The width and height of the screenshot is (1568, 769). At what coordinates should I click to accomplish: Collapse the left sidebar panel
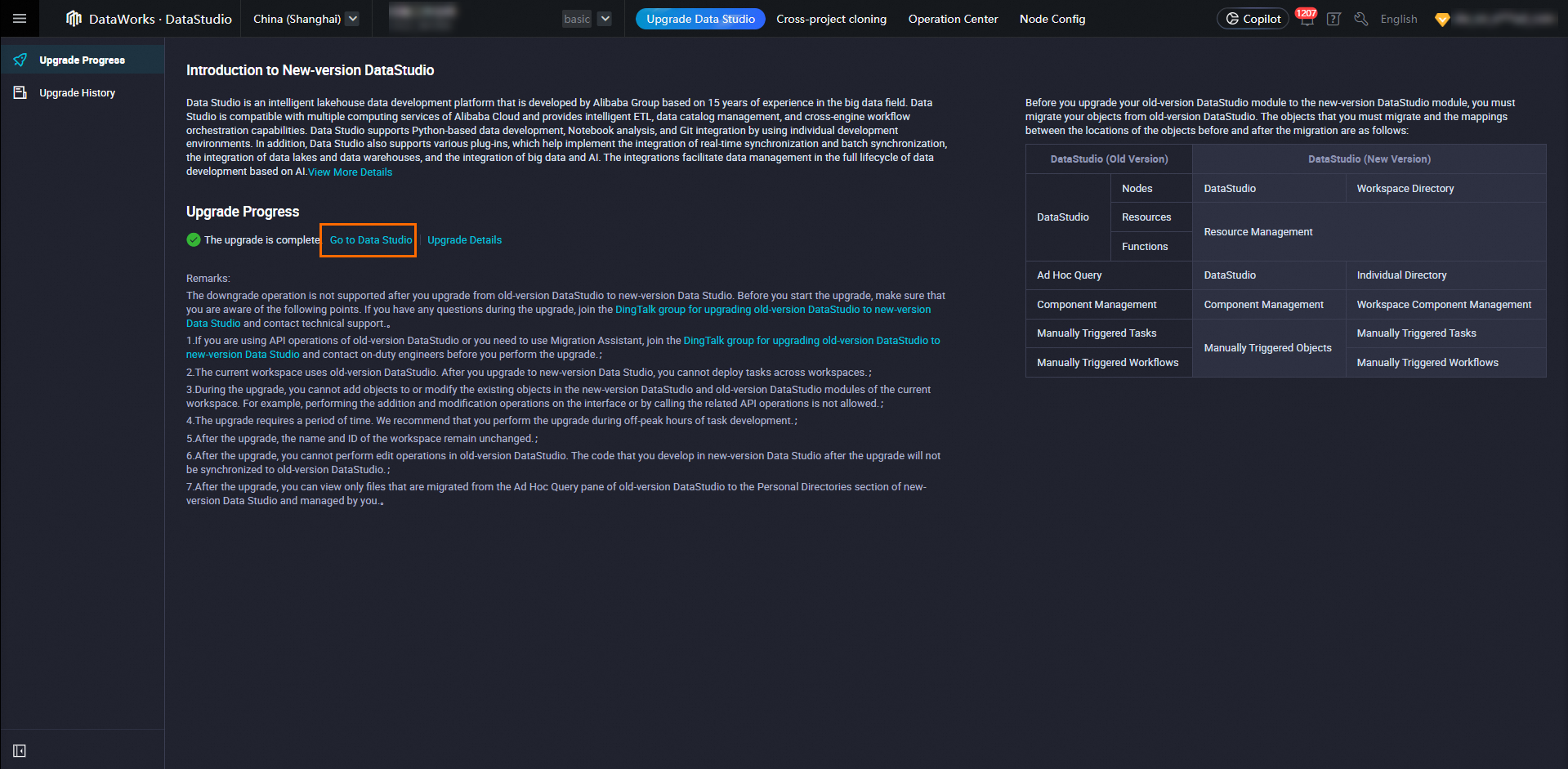pos(20,750)
